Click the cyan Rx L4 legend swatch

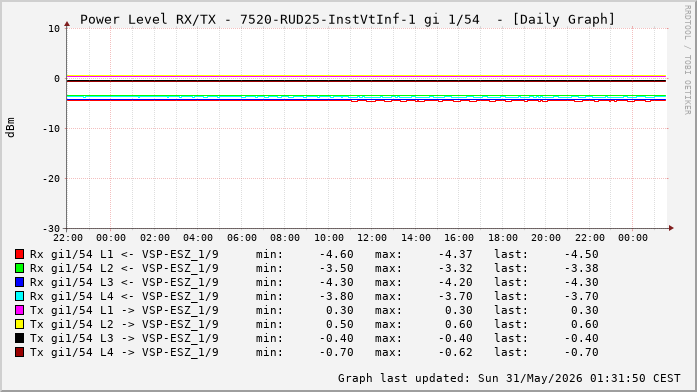coord(19,296)
